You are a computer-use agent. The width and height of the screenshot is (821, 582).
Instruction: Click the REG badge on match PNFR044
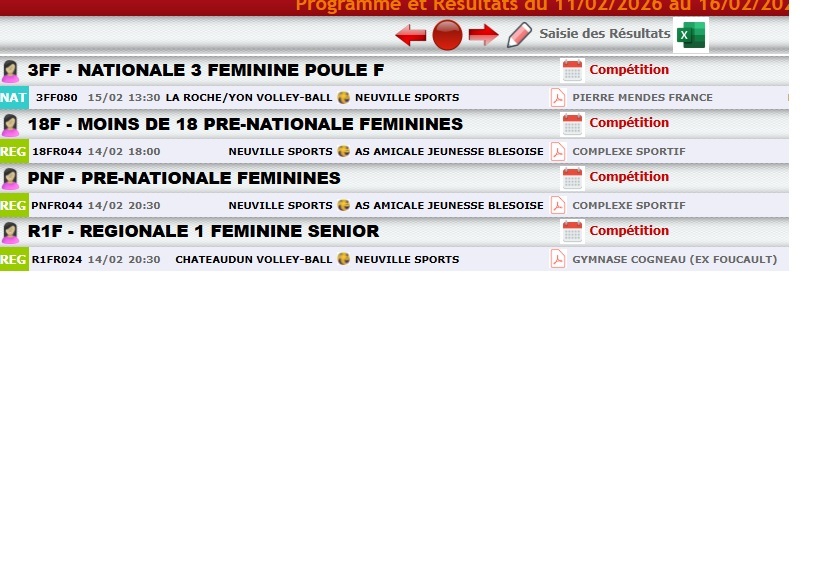coord(14,206)
